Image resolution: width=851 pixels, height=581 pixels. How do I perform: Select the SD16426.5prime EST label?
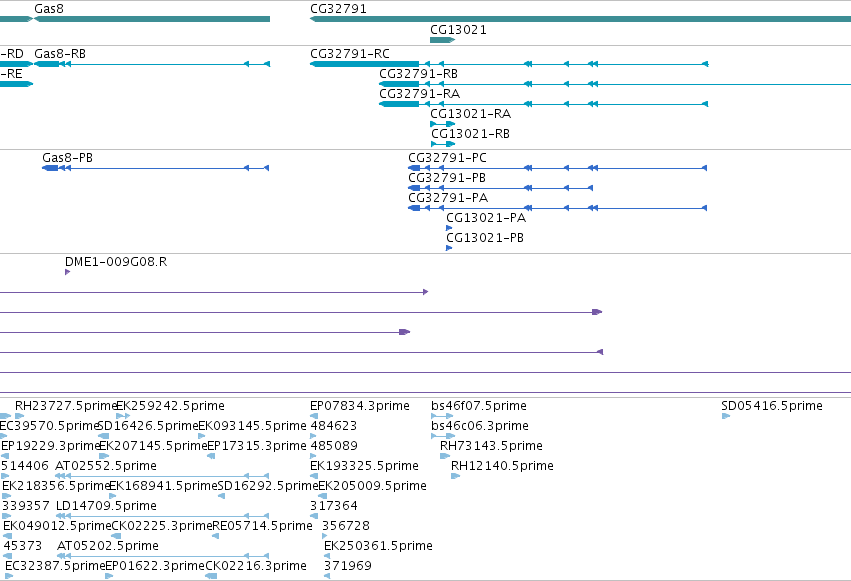pos(148,426)
